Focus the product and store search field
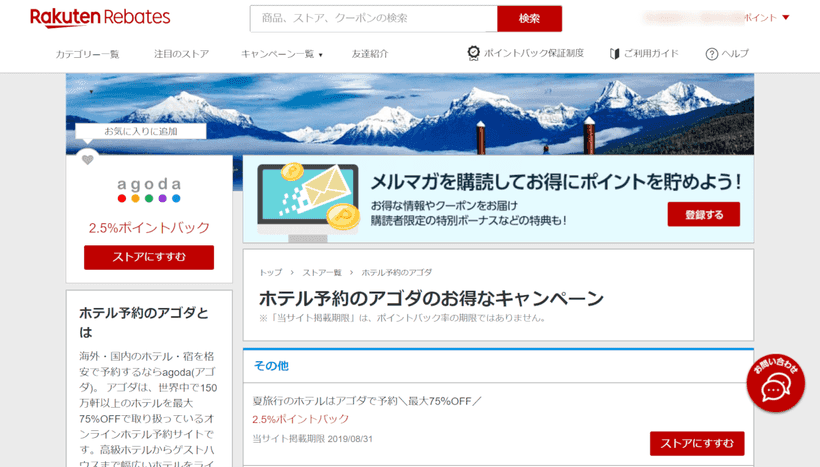This screenshot has height=467, width=820. click(373, 18)
